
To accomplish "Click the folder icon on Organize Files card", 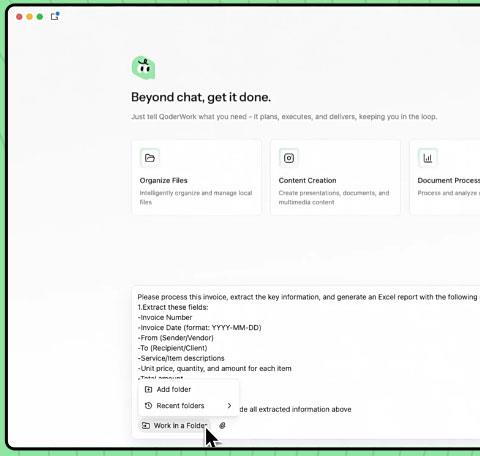I will 150,158.
